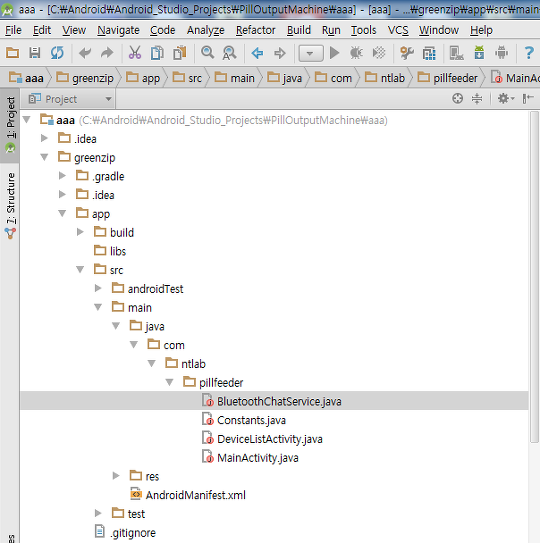Click the Save All toolbar icon

pyautogui.click(x=35, y=53)
